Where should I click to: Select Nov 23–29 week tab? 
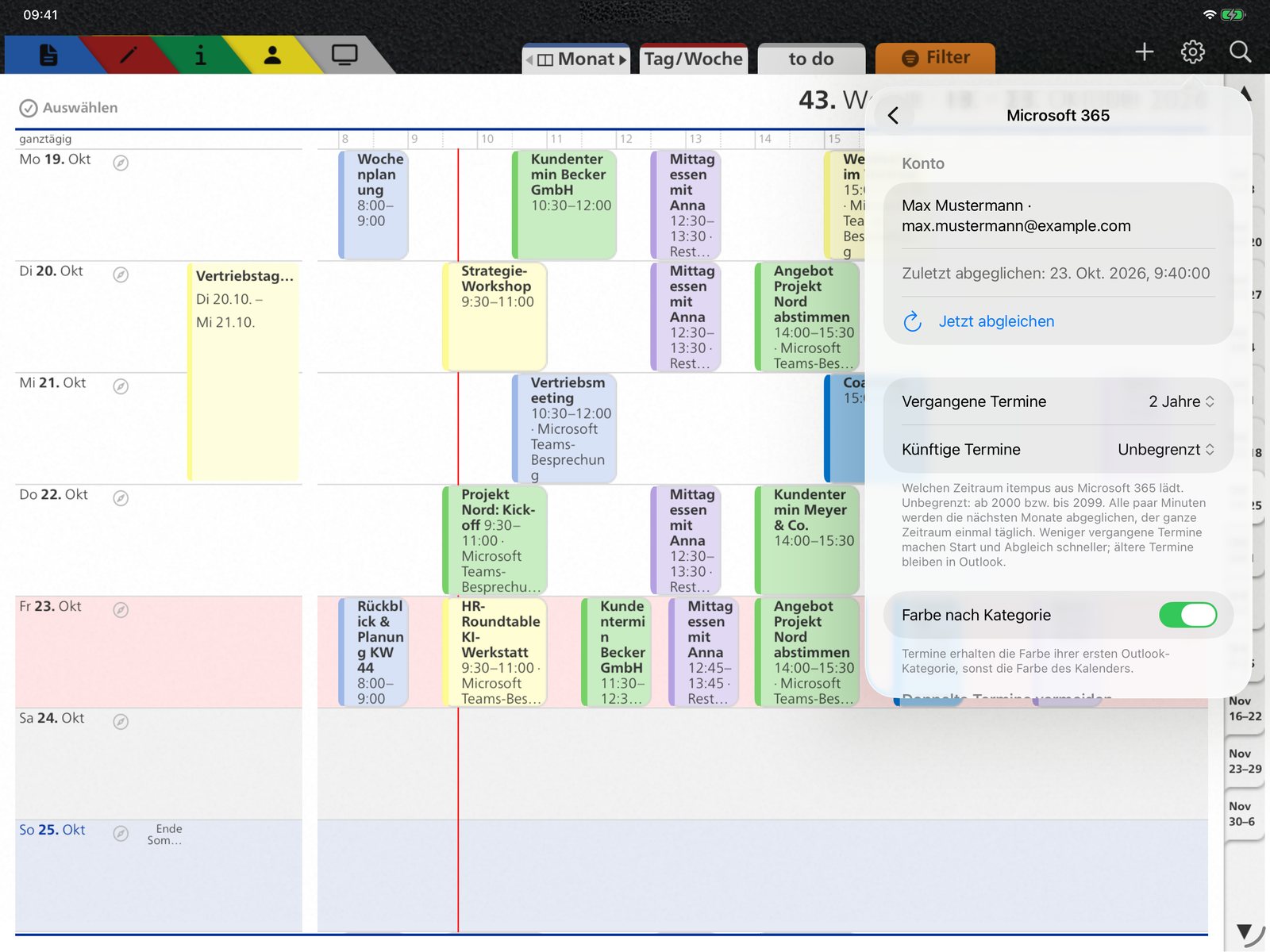tap(1244, 762)
